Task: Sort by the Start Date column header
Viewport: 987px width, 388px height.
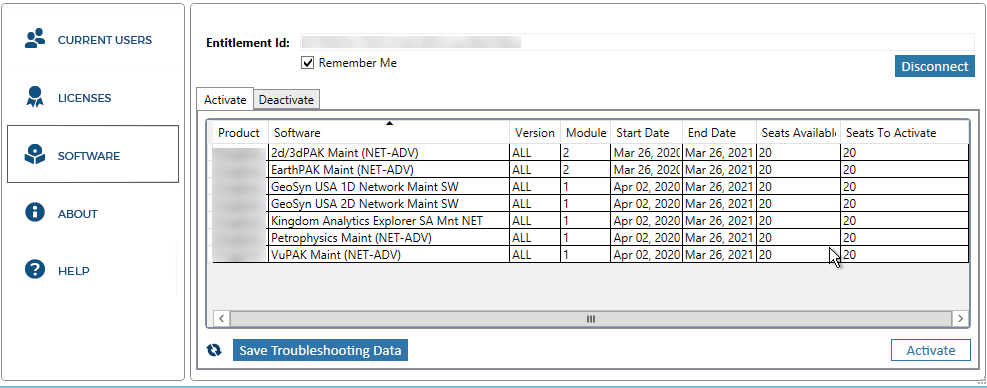Action: point(646,133)
